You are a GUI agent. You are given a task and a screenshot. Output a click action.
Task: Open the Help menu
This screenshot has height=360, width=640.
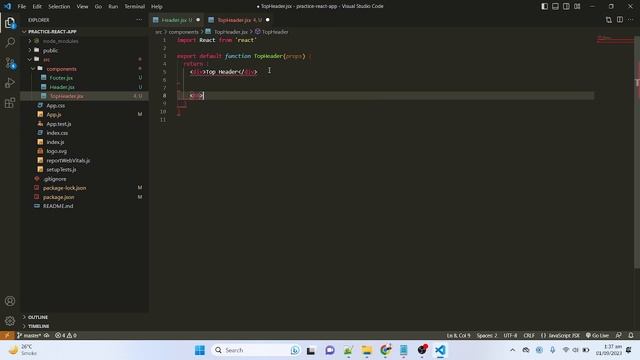click(x=156, y=7)
